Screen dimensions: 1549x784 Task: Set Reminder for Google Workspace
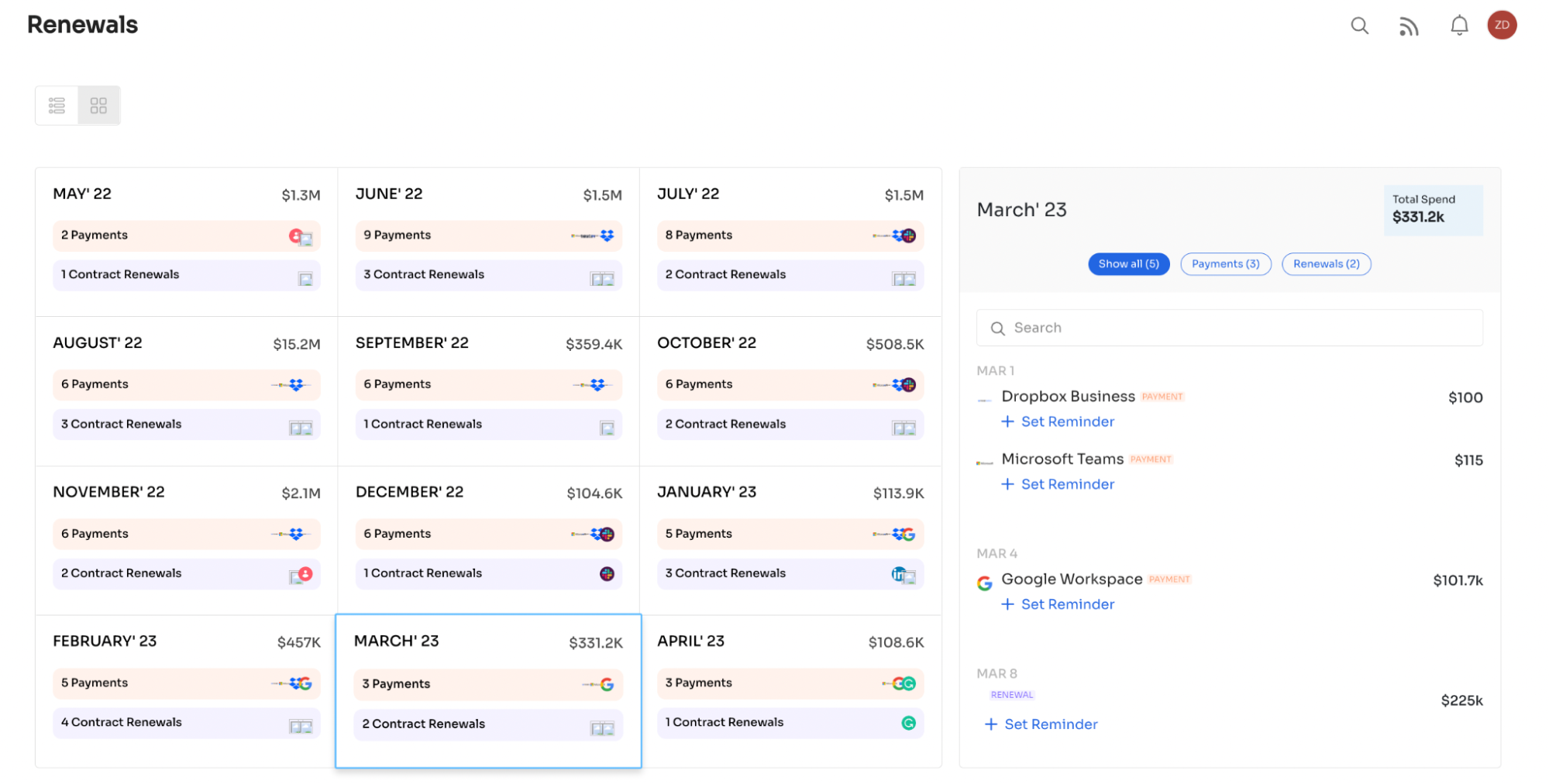pos(1058,604)
